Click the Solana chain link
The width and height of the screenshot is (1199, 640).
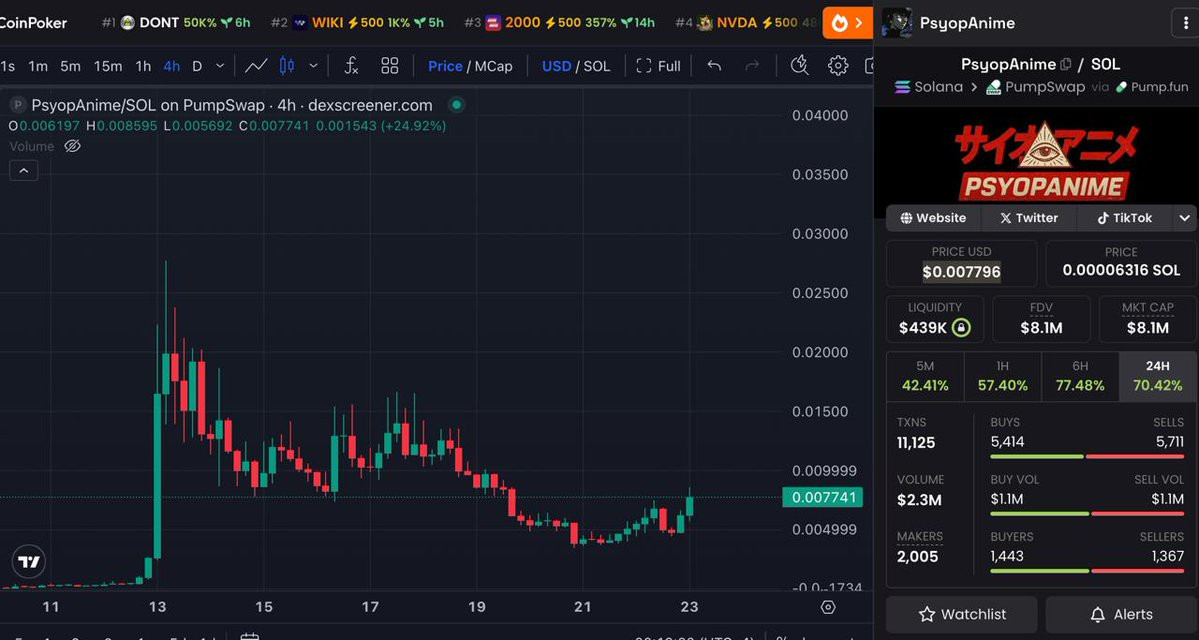(928, 86)
